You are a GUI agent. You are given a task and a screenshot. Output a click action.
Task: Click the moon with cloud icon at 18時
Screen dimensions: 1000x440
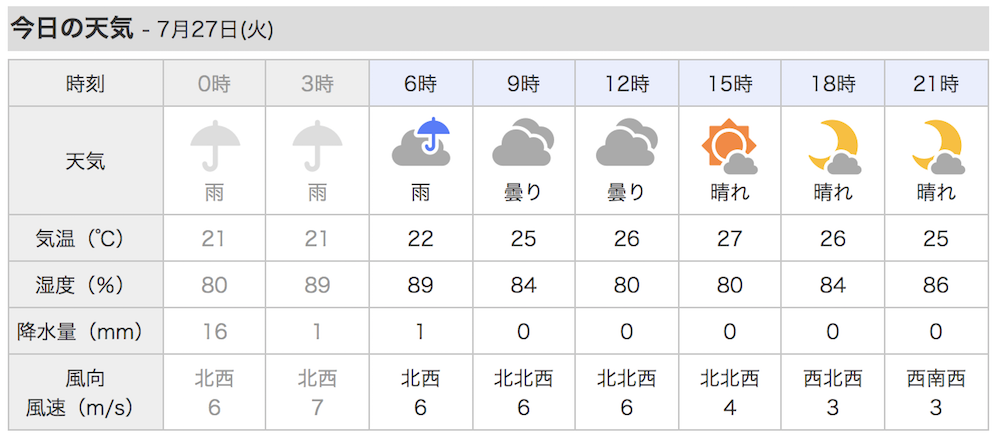pos(834,147)
